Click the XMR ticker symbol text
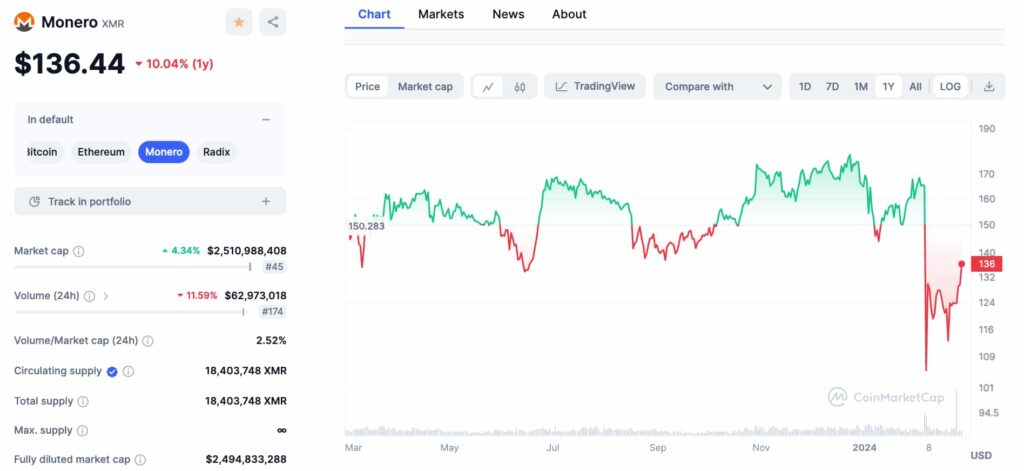Image resolution: width=1024 pixels, height=471 pixels. (x=113, y=24)
